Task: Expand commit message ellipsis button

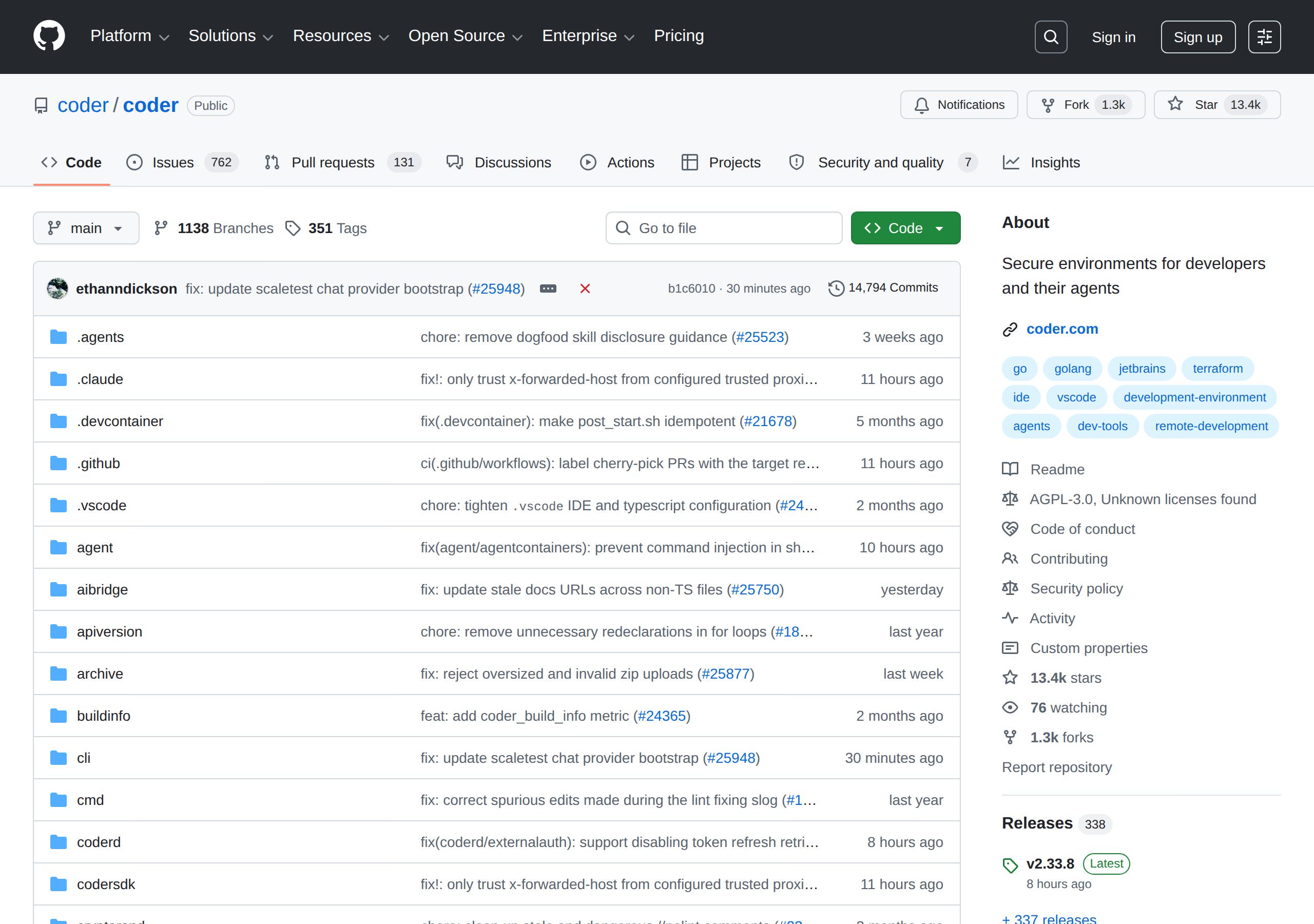Action: (x=548, y=288)
